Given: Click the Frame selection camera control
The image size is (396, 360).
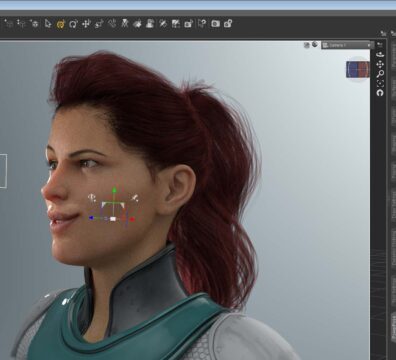Looking at the screenshot, I should 380,83.
